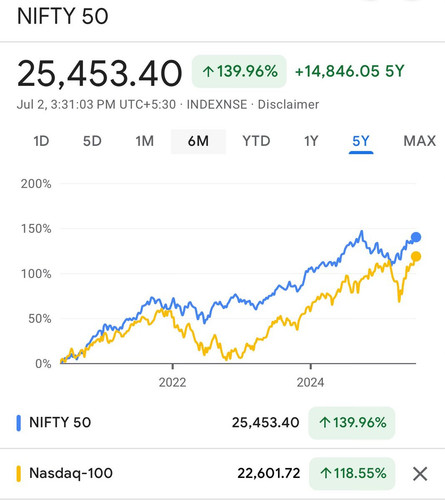Click the 2024 marker on chart axis

(310, 382)
